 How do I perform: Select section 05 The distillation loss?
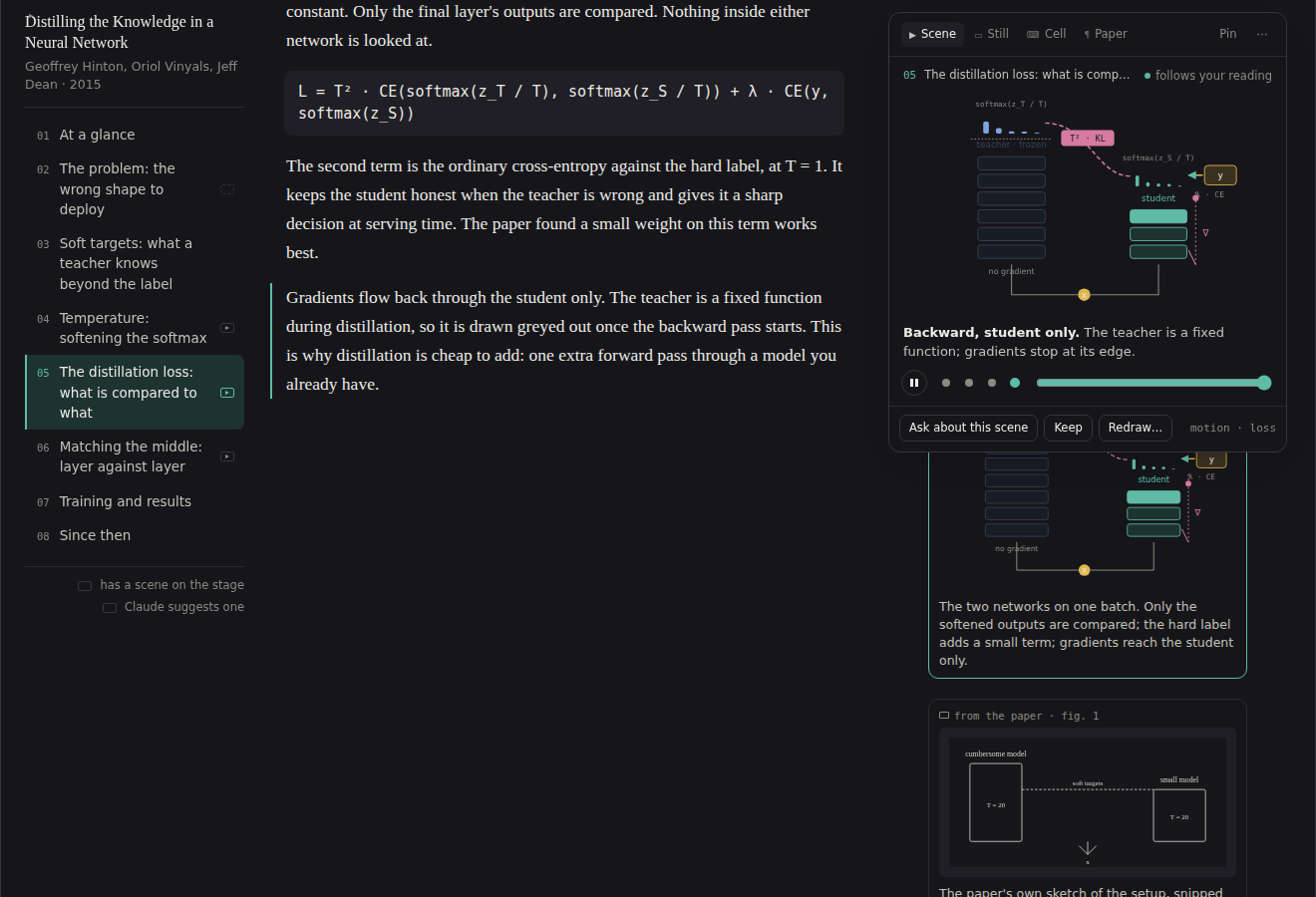135,393
